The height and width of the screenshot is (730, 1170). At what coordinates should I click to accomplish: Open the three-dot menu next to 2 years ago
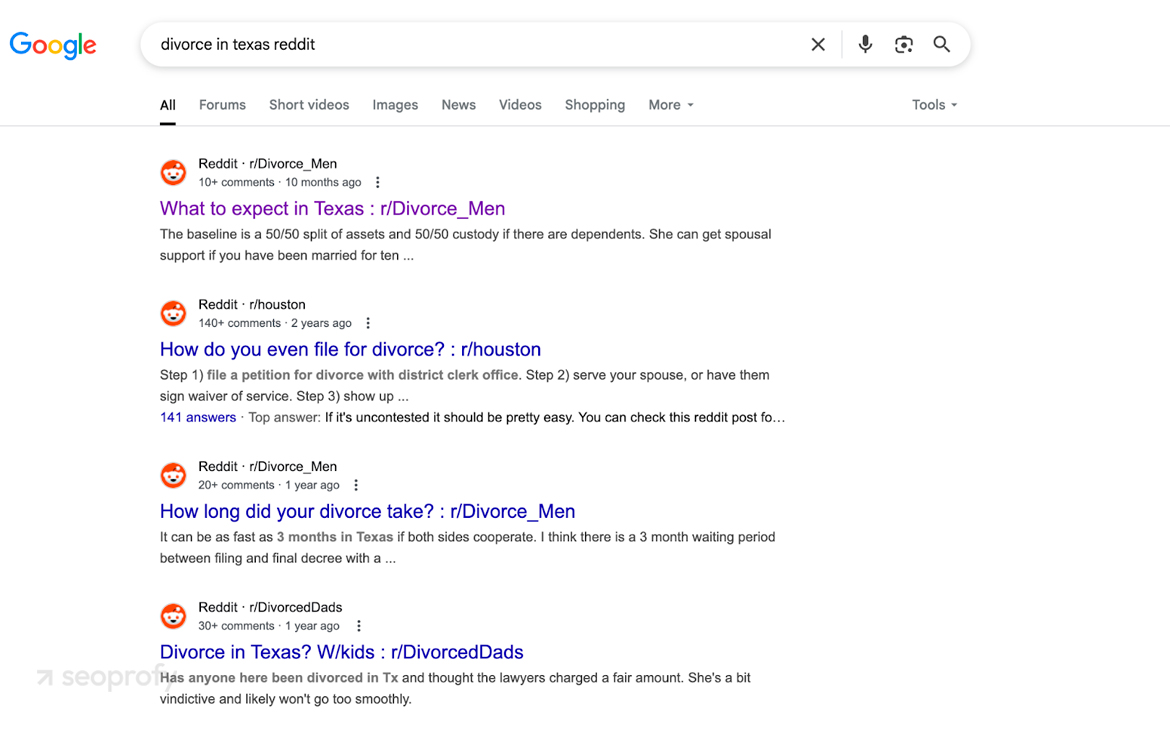(x=368, y=323)
